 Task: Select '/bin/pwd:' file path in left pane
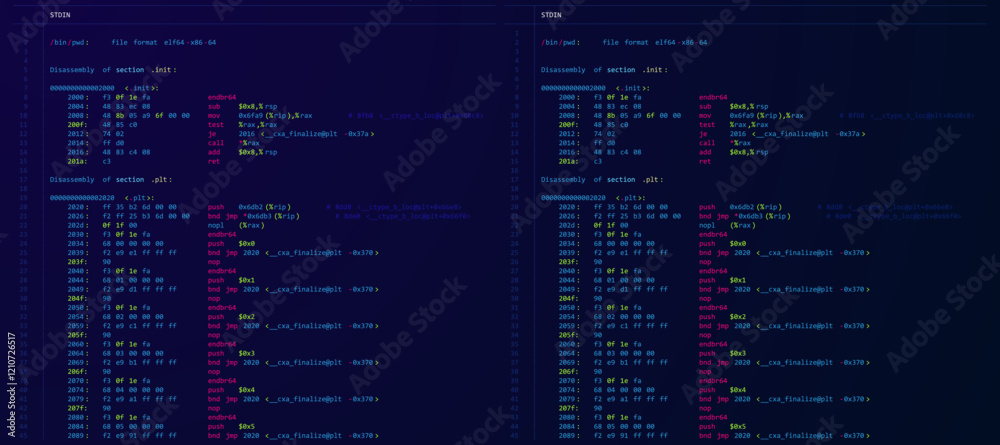click(x=70, y=43)
